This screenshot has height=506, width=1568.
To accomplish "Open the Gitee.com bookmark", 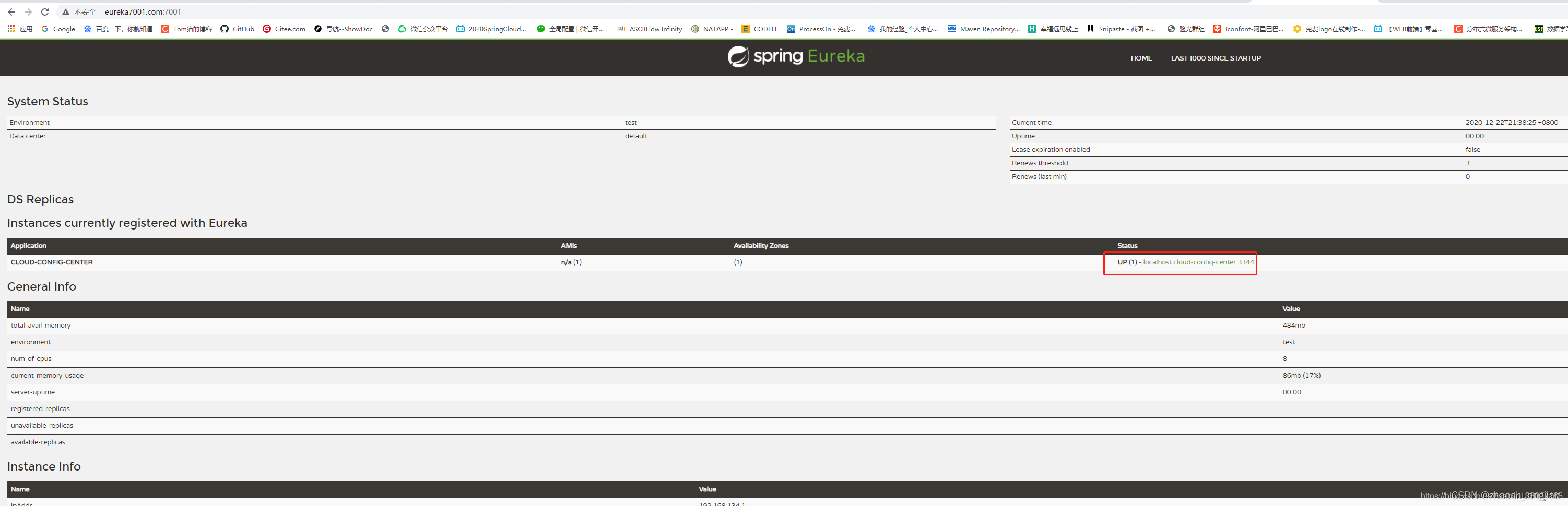I will point(284,29).
